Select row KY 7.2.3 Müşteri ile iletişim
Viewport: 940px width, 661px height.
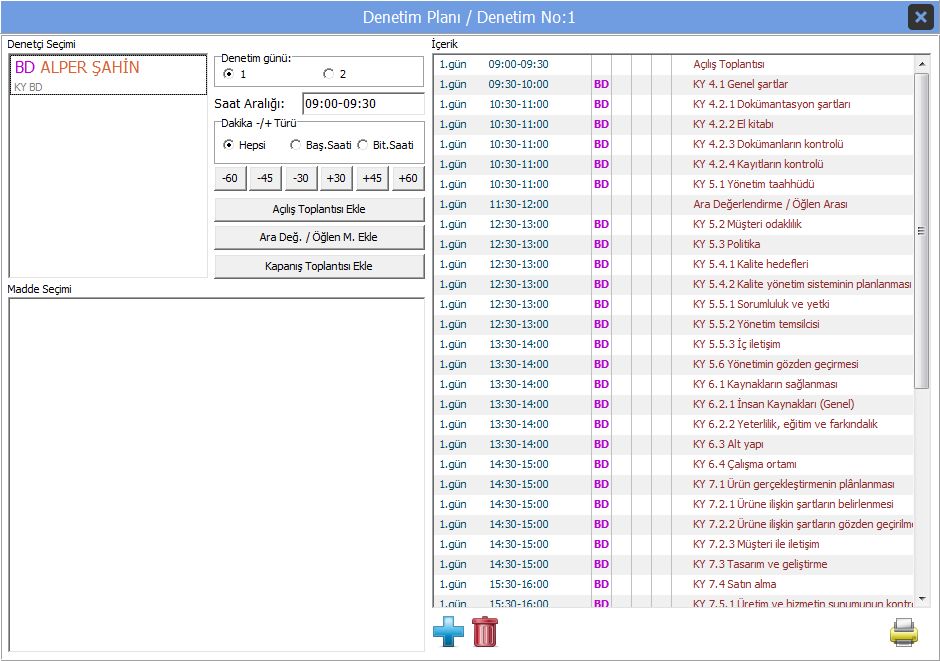click(x=673, y=544)
